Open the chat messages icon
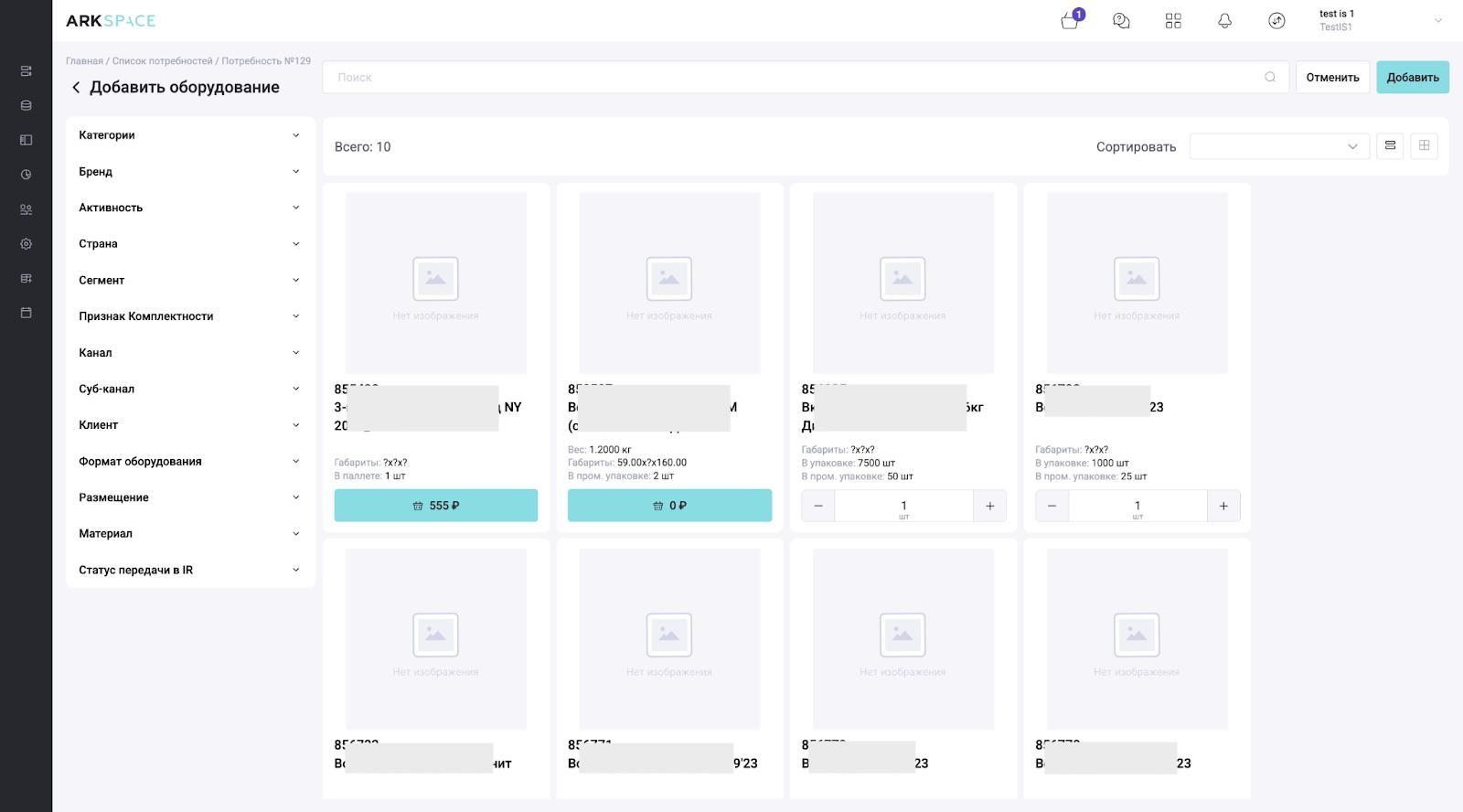The image size is (1463, 812). coord(1121,21)
